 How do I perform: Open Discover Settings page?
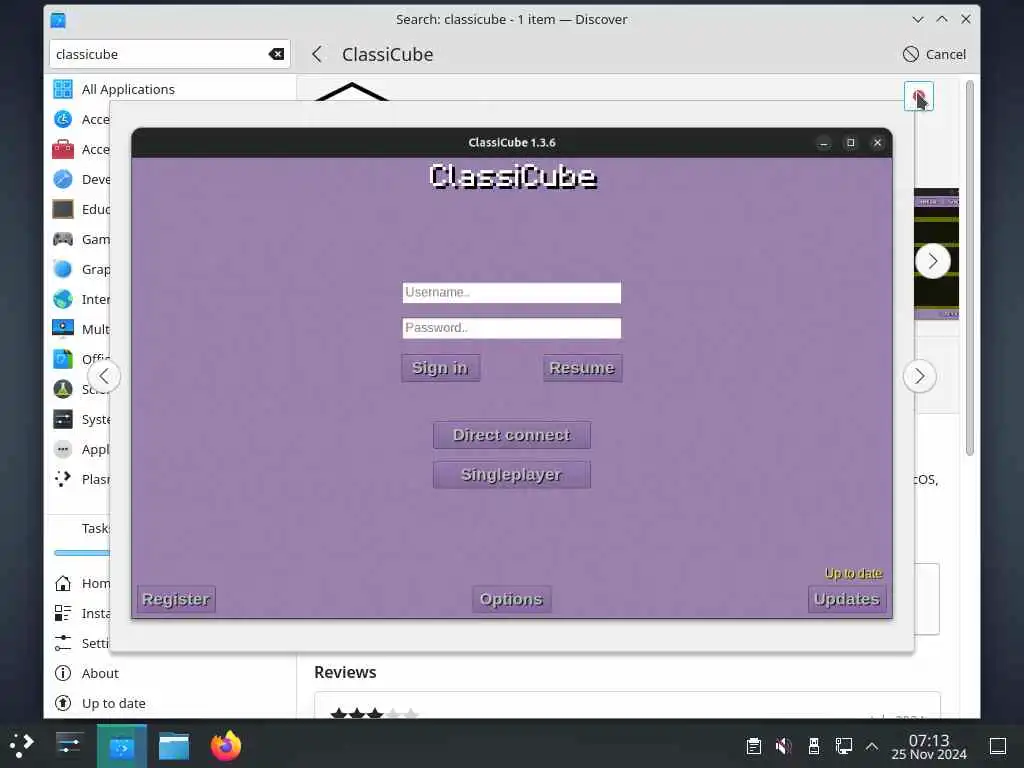[x=79, y=643]
